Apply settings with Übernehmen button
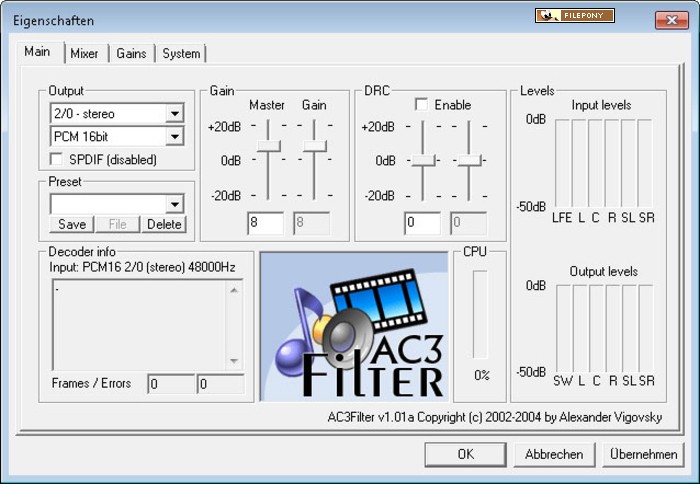Image resolution: width=700 pixels, height=484 pixels. 643,455
